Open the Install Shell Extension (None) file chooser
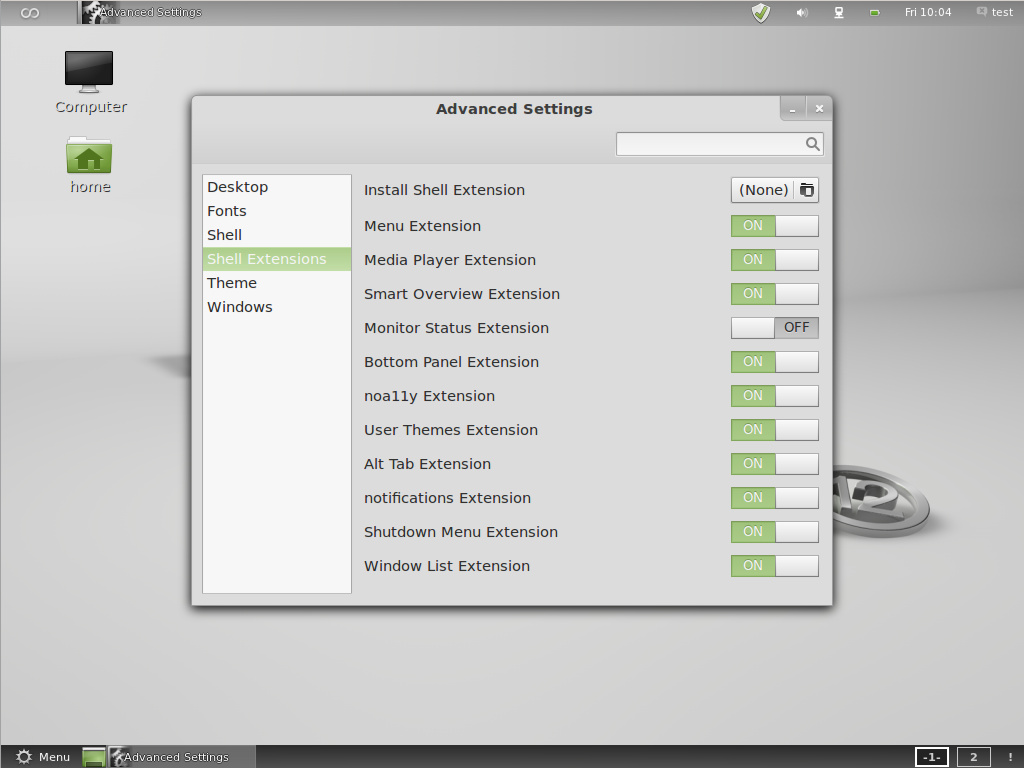Screen dimensions: 1024x768 pyautogui.click(x=775, y=190)
